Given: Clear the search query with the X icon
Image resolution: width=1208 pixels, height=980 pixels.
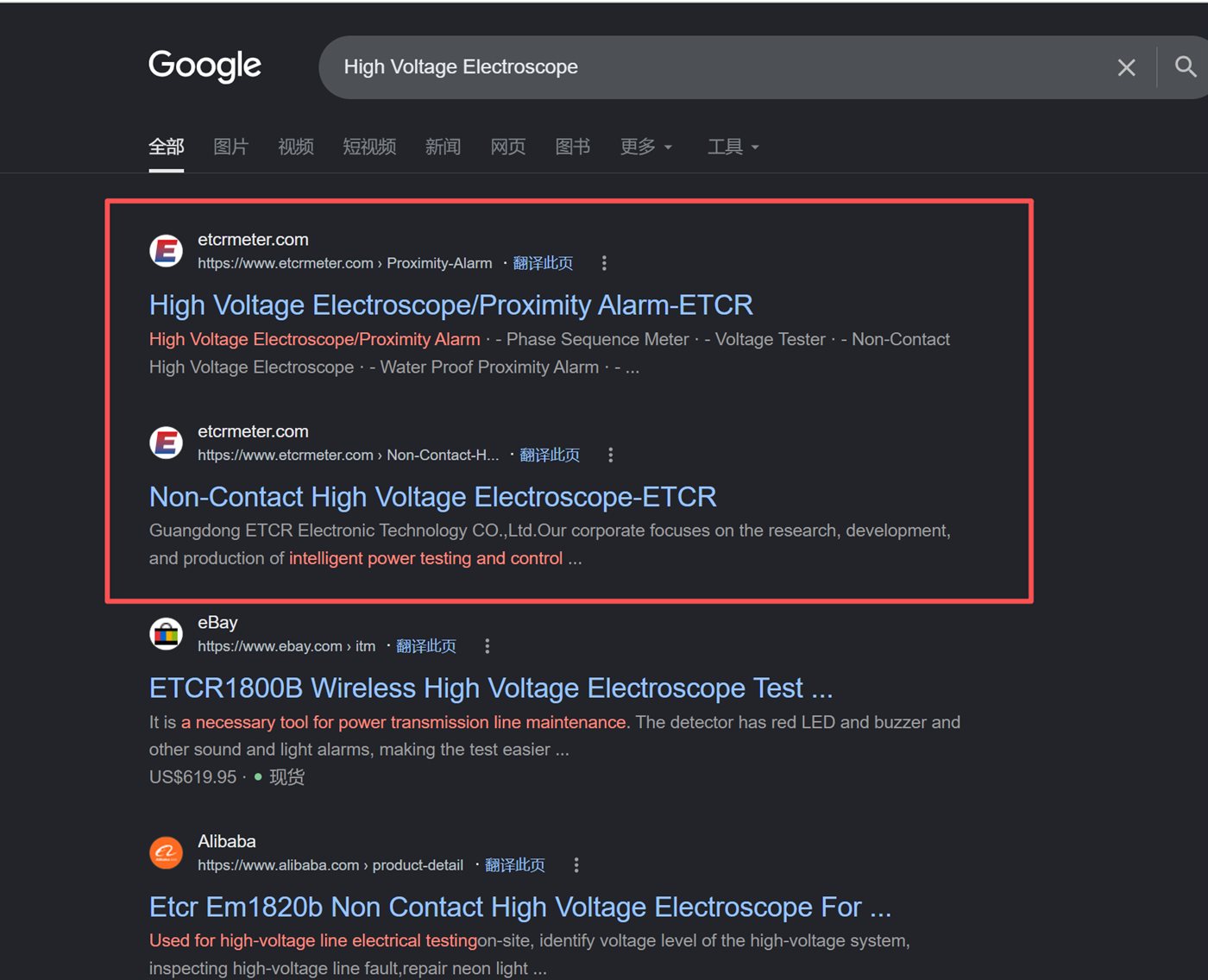Looking at the screenshot, I should point(1126,67).
